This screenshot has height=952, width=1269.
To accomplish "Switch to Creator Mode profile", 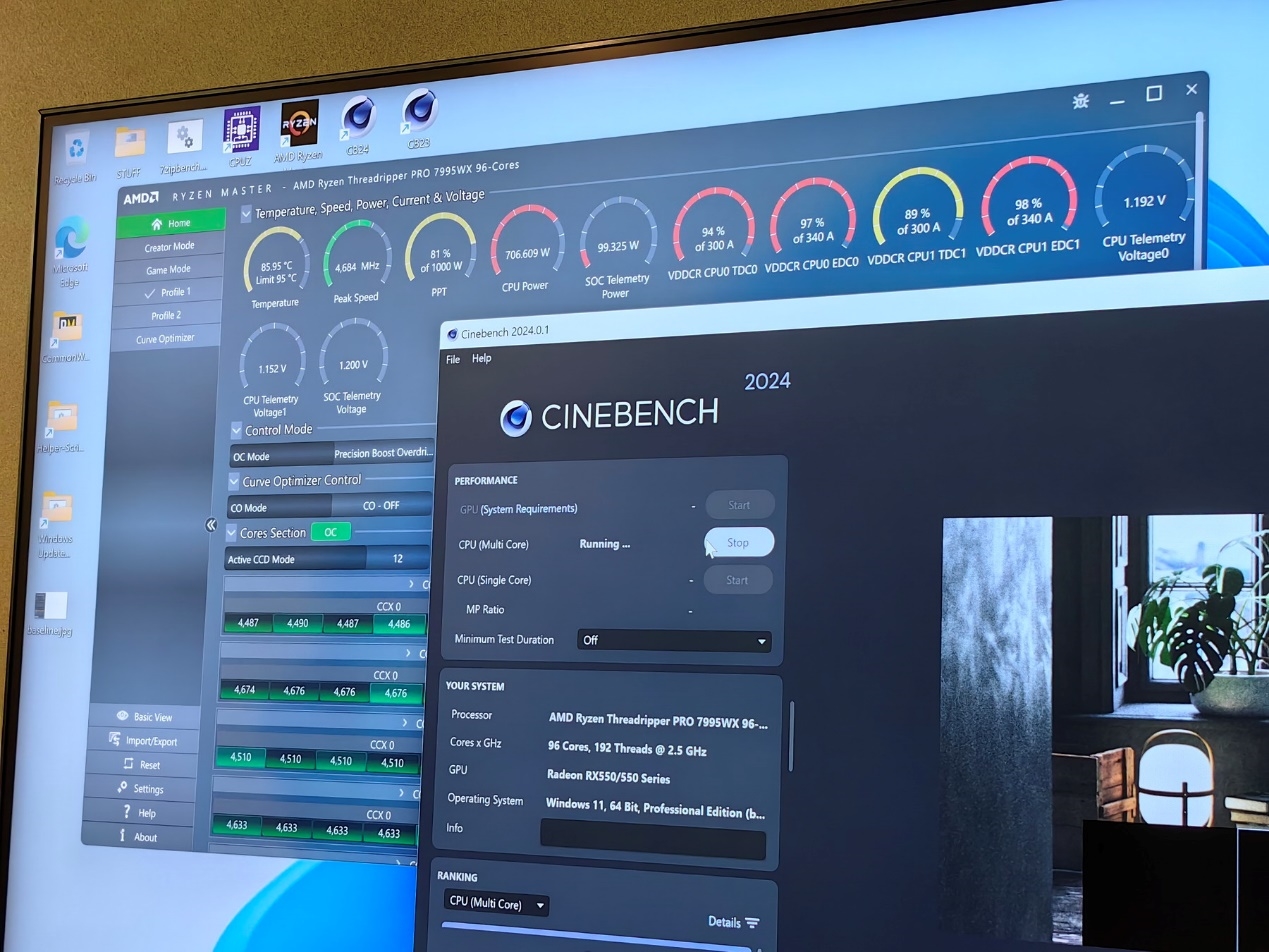I will pos(170,247).
